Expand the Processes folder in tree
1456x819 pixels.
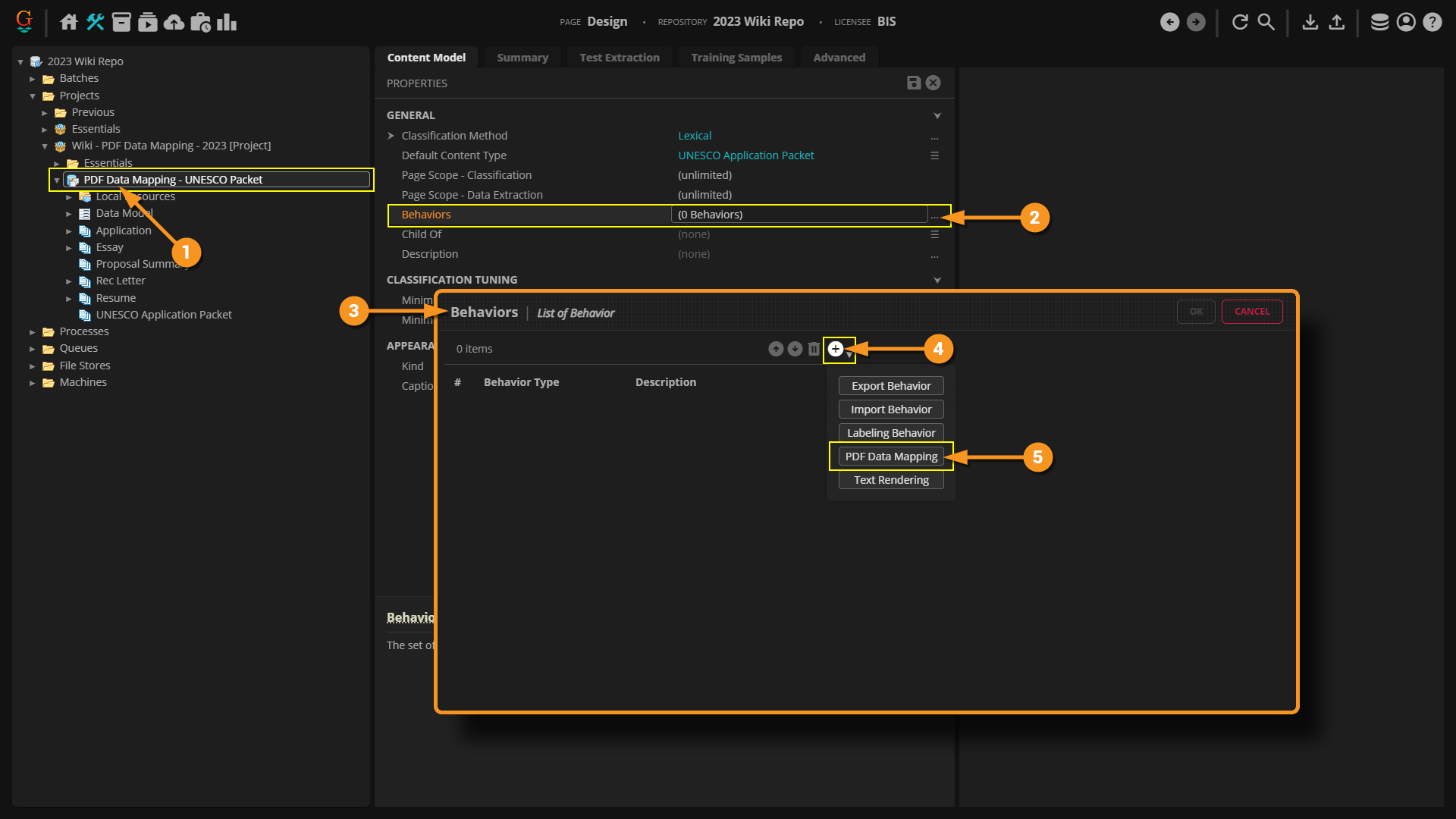(x=33, y=332)
